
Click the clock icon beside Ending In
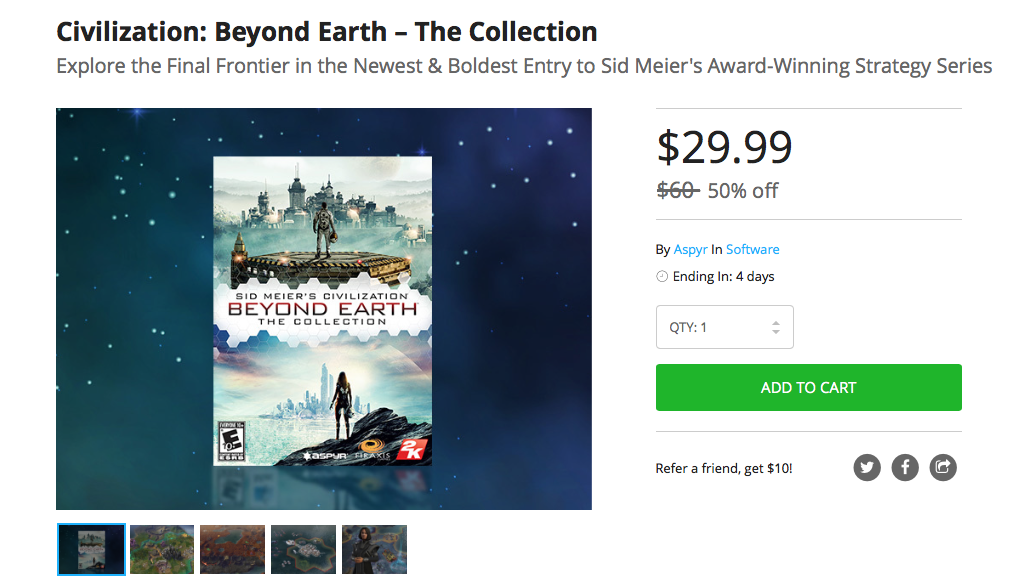pos(662,277)
